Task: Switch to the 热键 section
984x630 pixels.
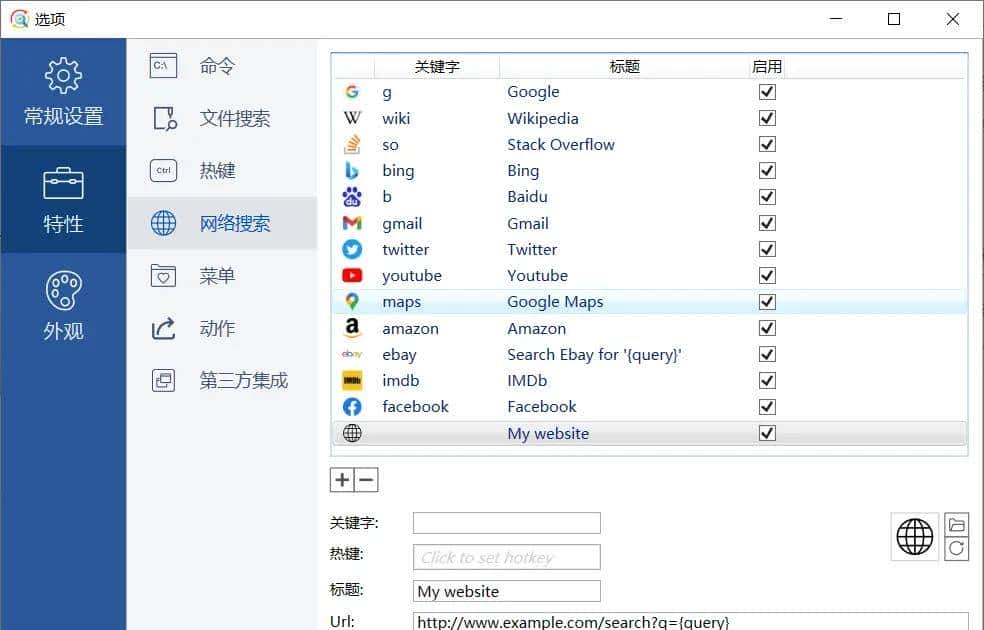Action: [x=217, y=170]
